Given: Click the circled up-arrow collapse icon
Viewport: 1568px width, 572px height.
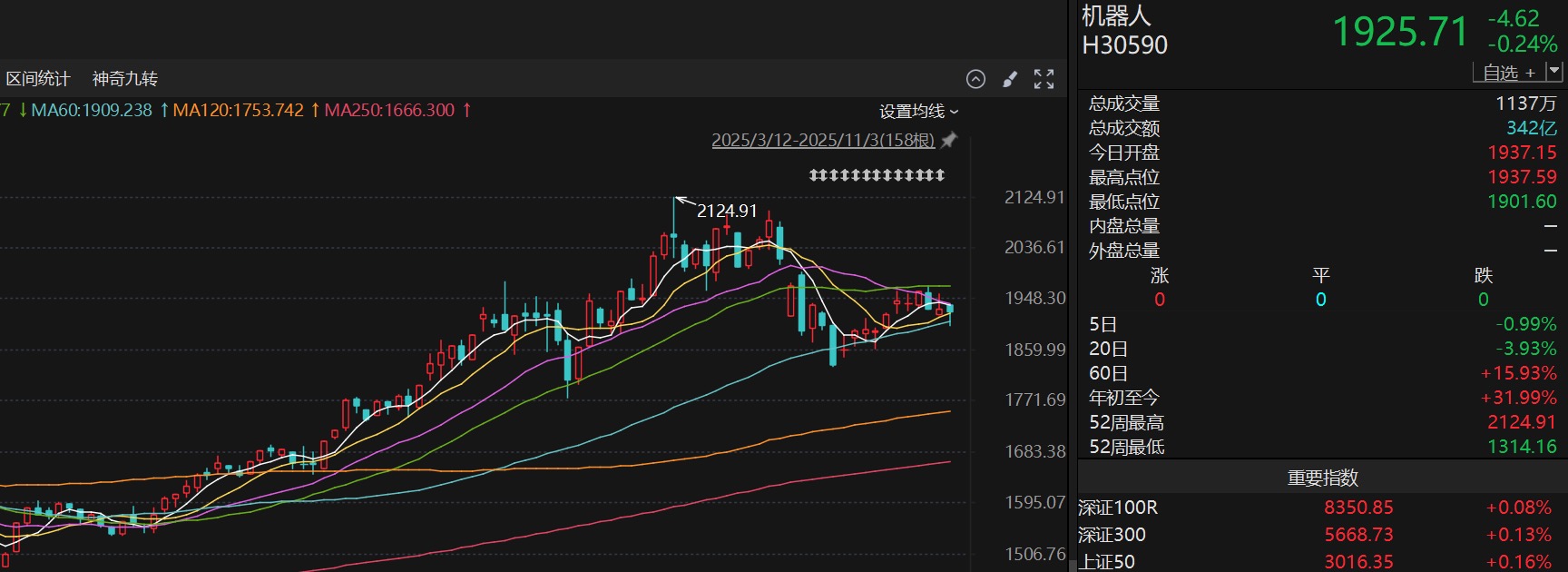Looking at the screenshot, I should pyautogui.click(x=975, y=79).
